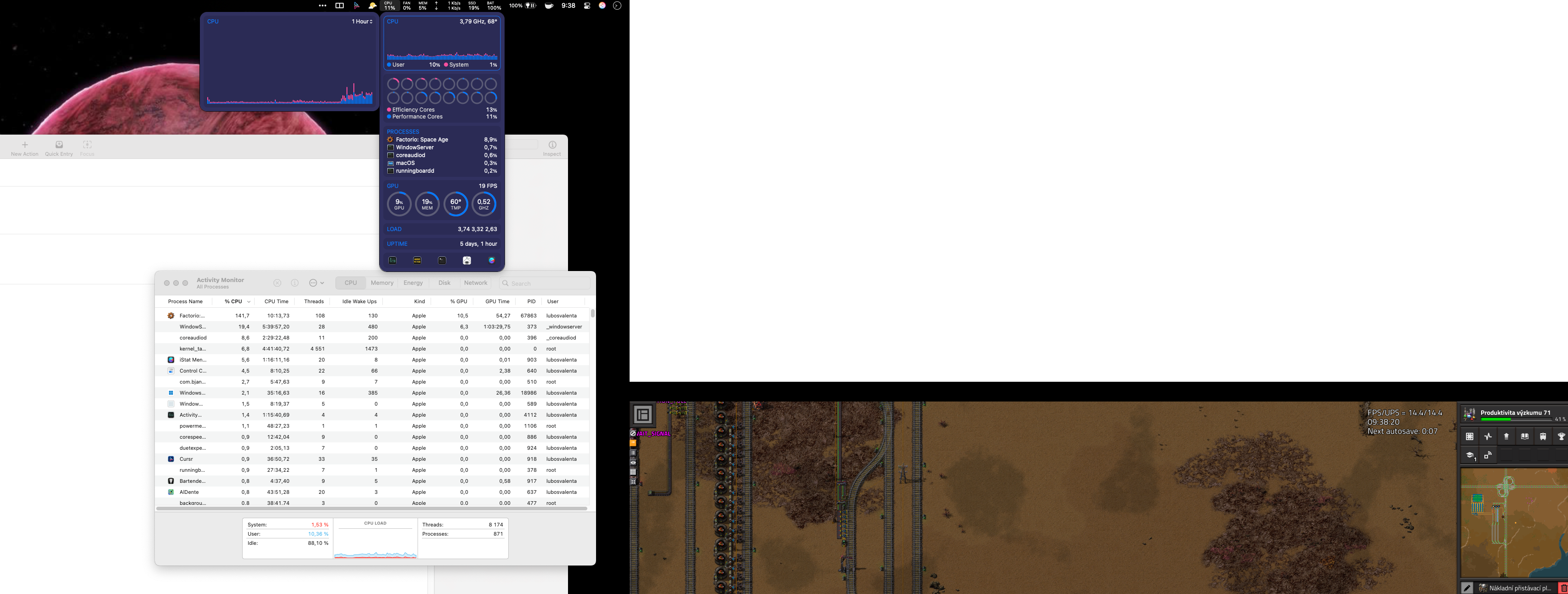Click pencil edit icon beside Nákladní přistávací

pyautogui.click(x=1467, y=588)
